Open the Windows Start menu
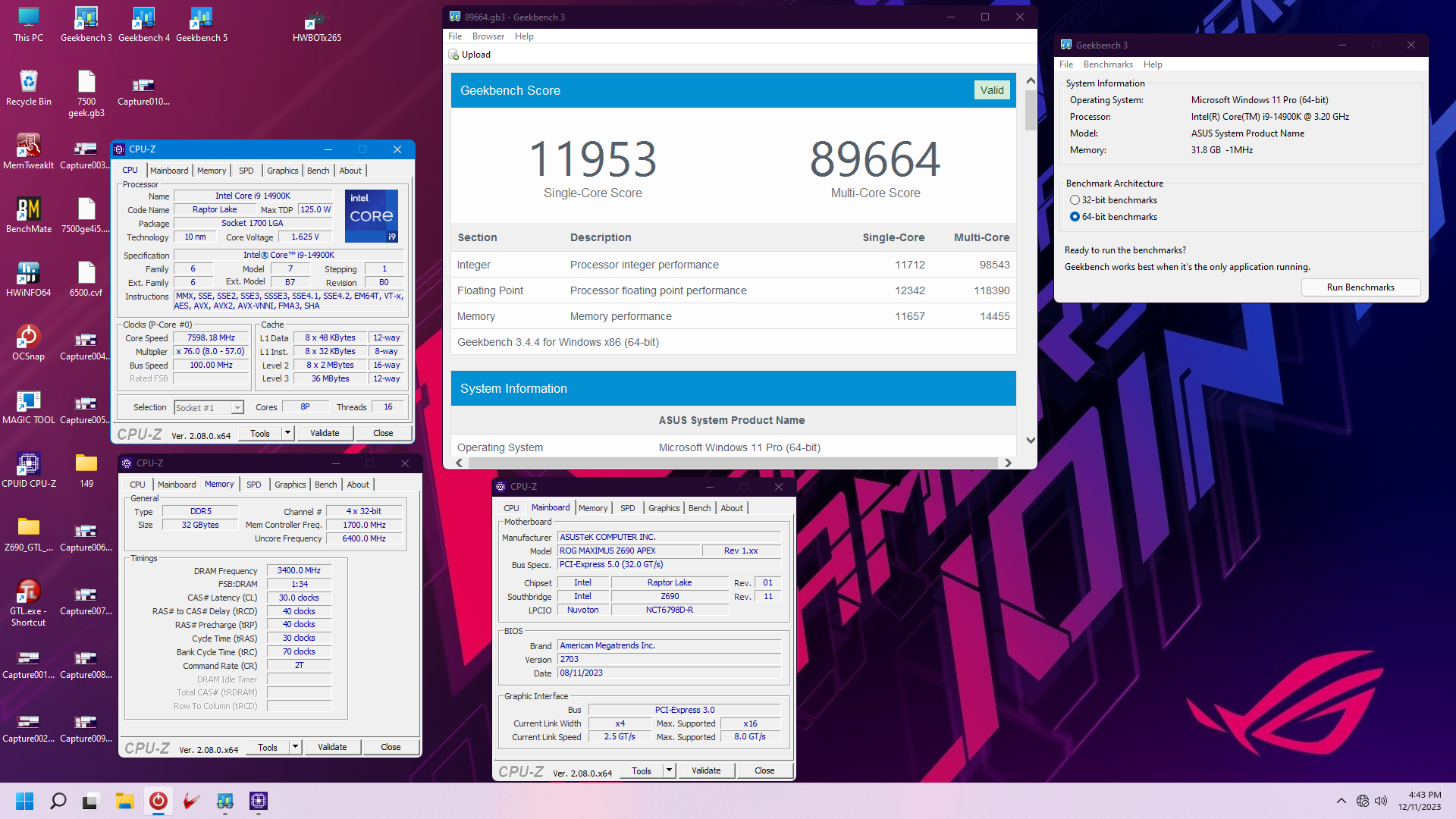The height and width of the screenshot is (819, 1456). click(24, 801)
